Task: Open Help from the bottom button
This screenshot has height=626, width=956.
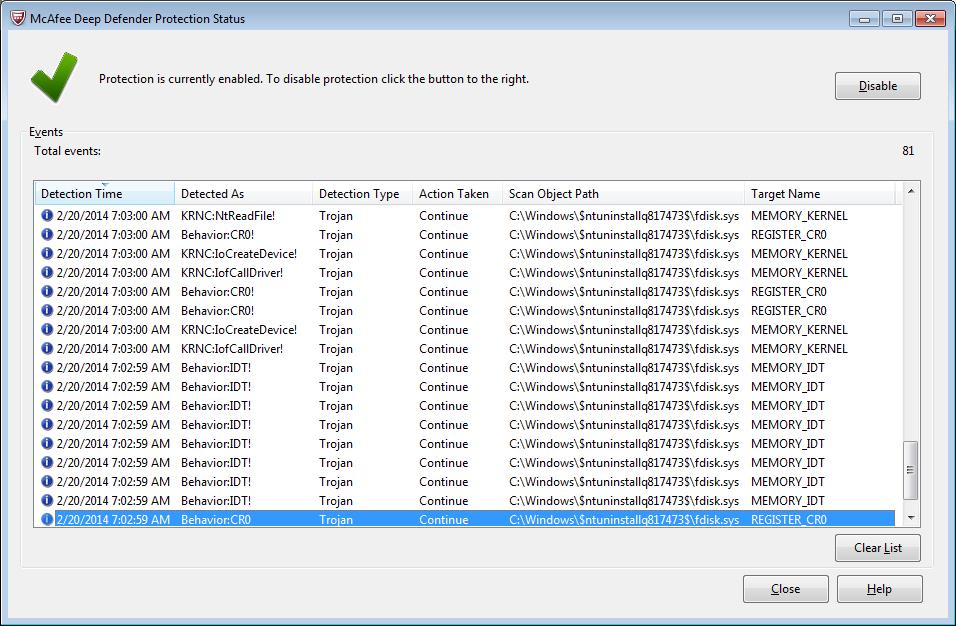Action: (x=879, y=589)
